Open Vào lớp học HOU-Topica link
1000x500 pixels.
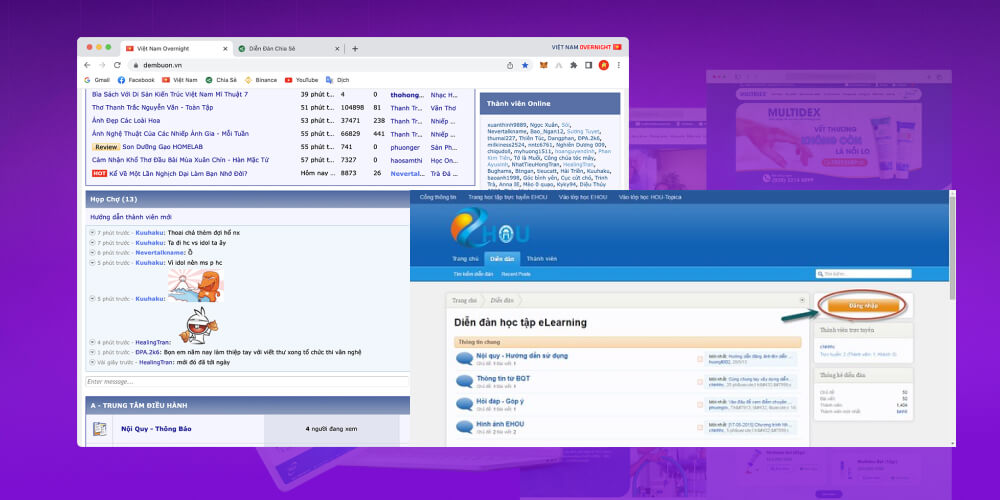coord(650,197)
